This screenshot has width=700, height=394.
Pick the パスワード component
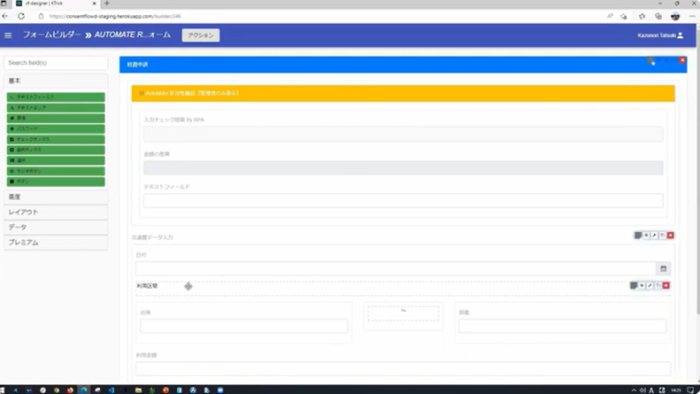[x=56, y=129]
